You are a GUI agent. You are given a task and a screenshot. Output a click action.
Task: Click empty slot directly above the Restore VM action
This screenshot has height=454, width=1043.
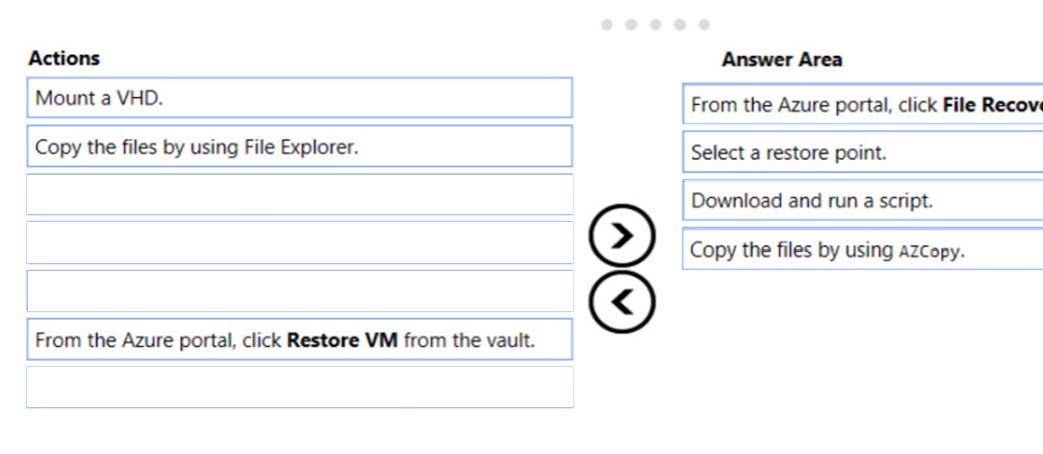299,291
